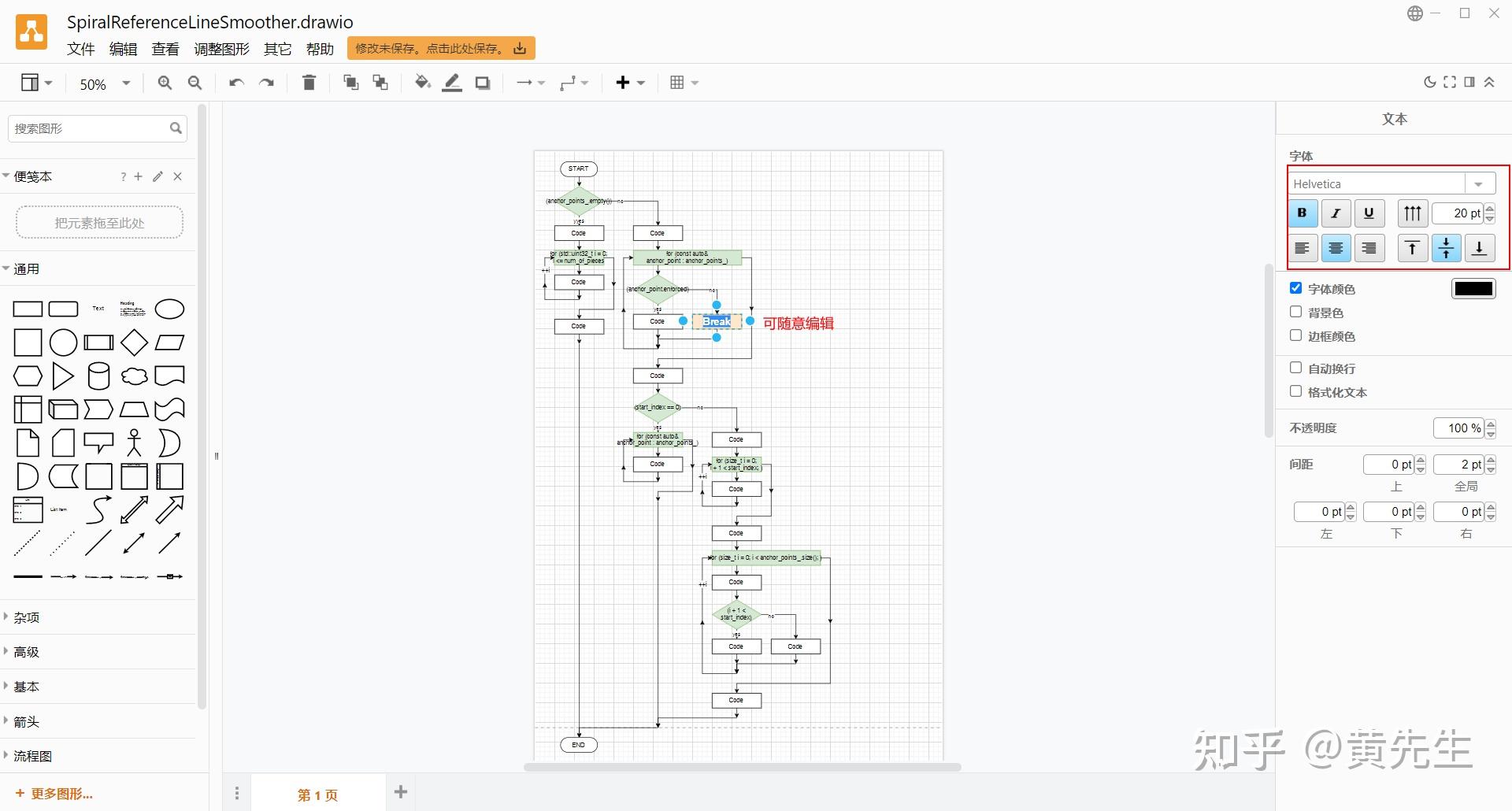
Task: Pick the cylinder shape from the palette
Action: 98,376
